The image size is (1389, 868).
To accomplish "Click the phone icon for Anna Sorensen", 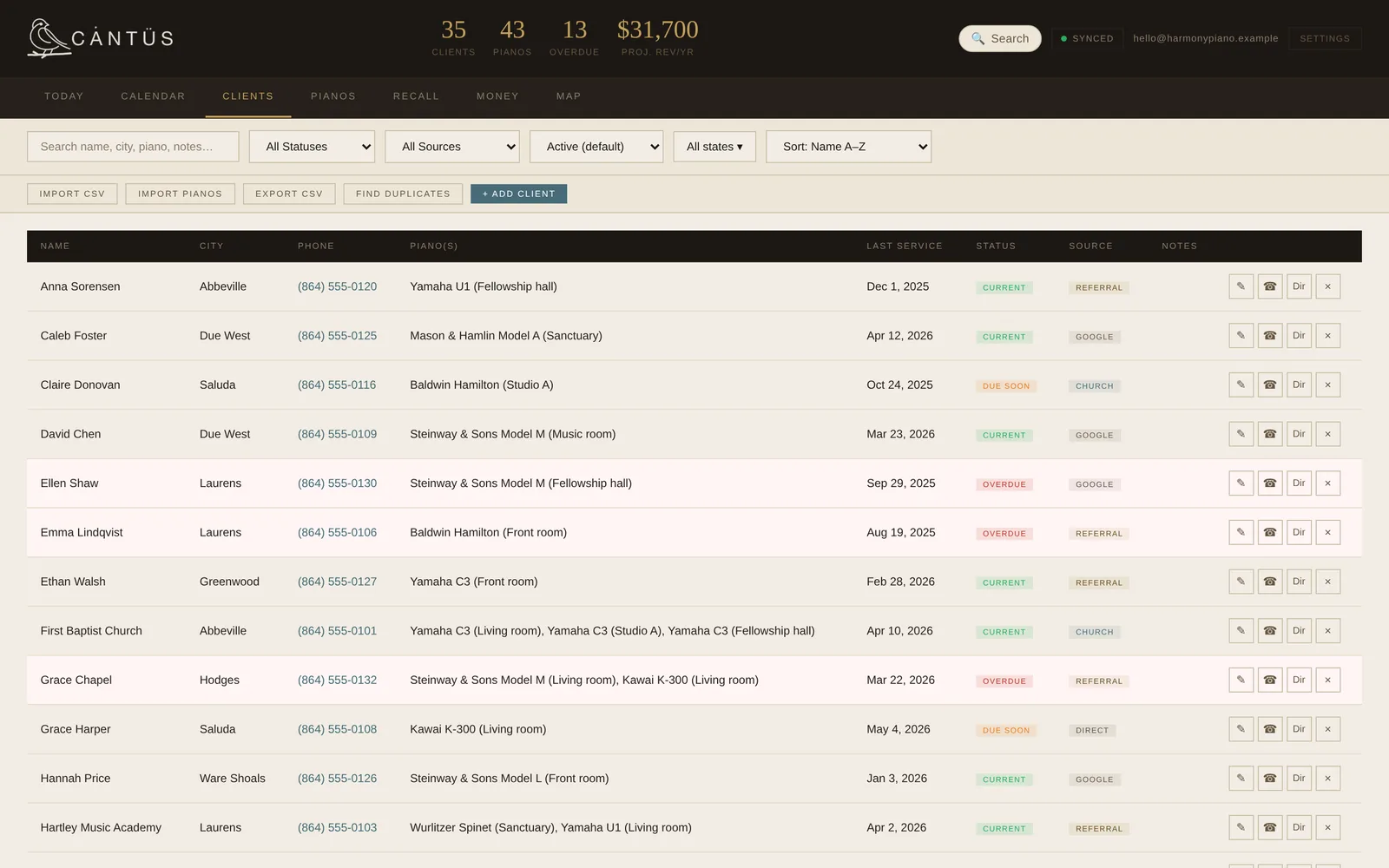I will point(1270,286).
